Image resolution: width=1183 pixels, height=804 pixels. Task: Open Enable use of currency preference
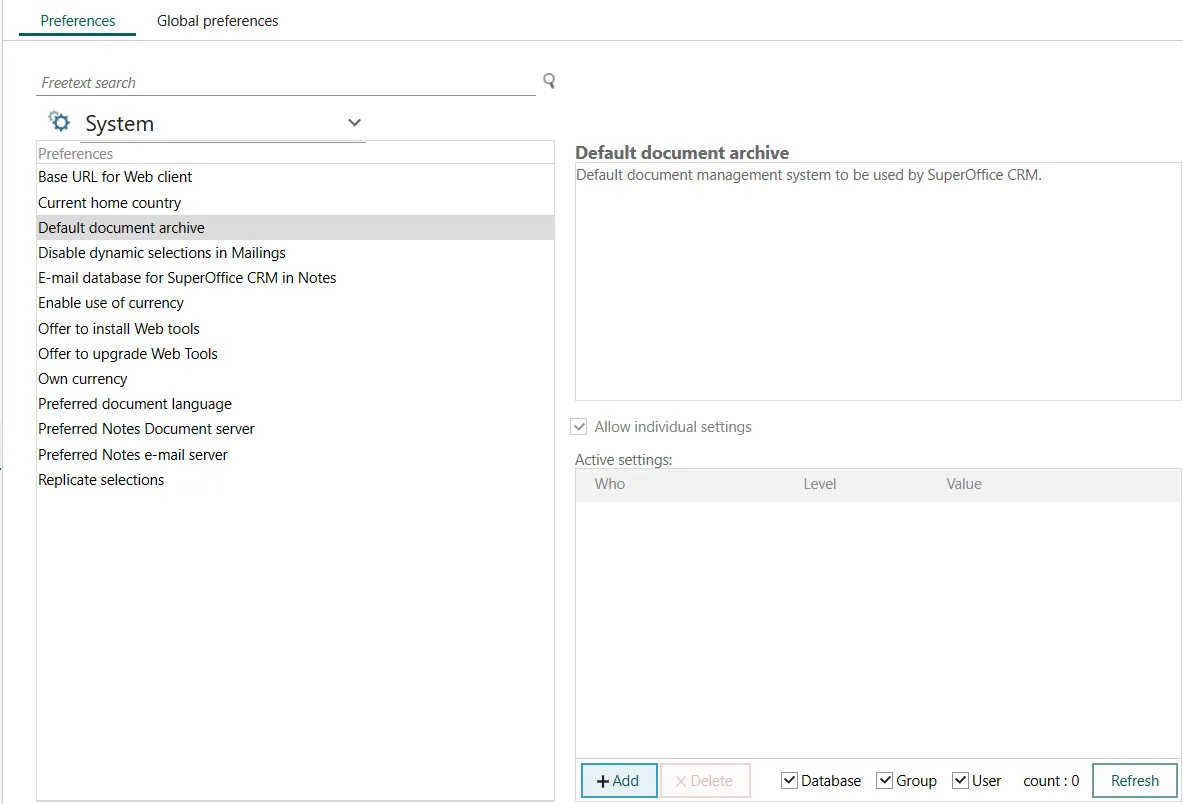111,303
